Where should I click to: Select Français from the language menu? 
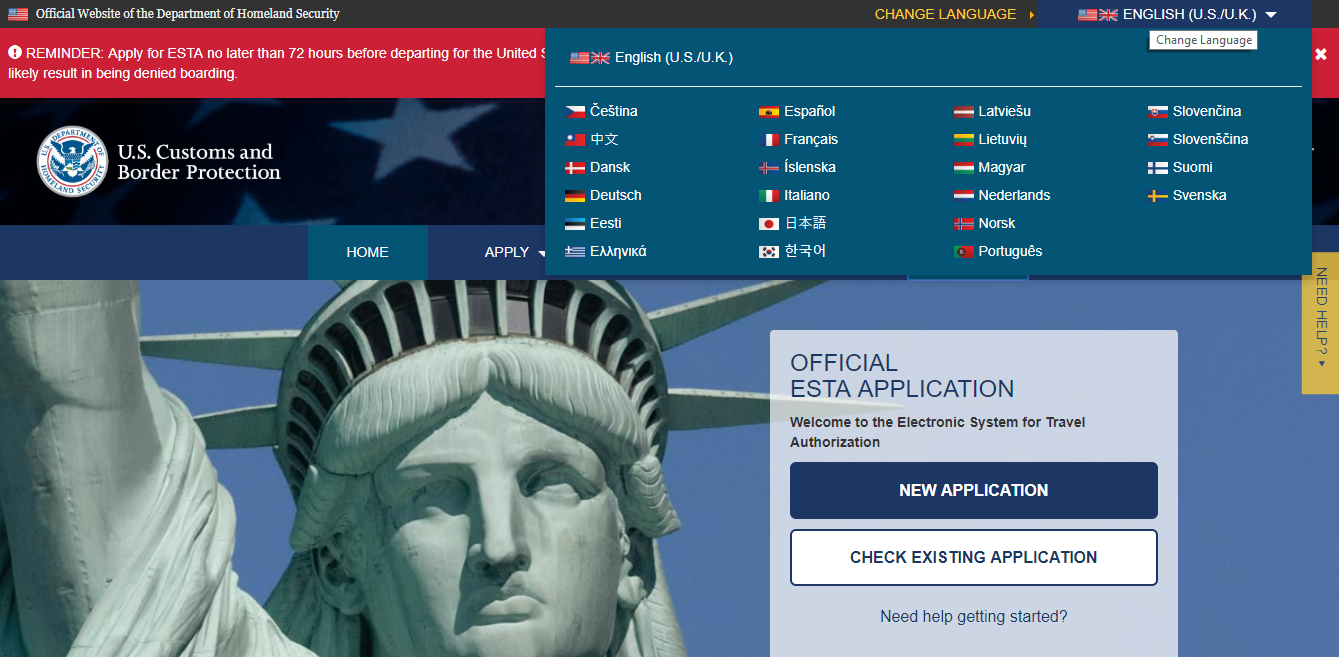pyautogui.click(x=811, y=140)
